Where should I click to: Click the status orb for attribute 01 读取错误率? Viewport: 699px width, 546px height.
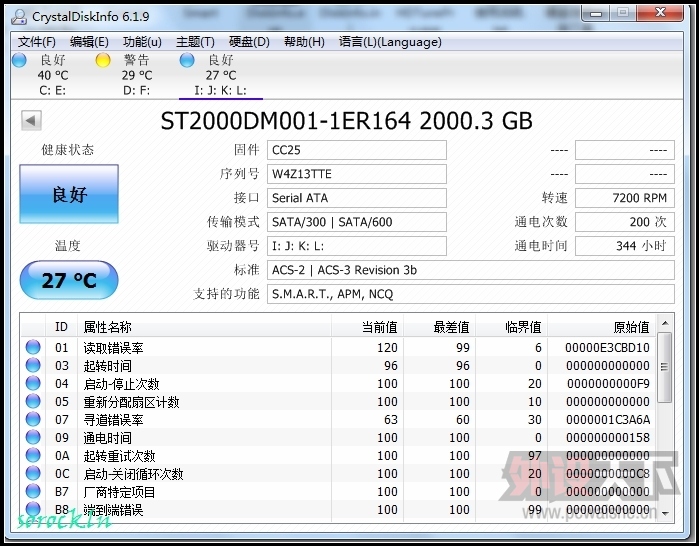(33, 347)
